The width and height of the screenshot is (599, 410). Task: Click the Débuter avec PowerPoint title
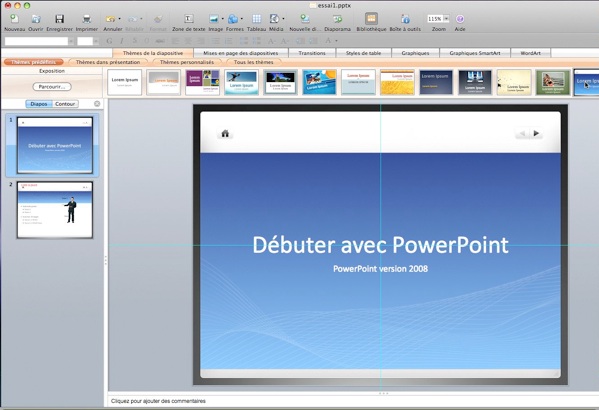[380, 245]
